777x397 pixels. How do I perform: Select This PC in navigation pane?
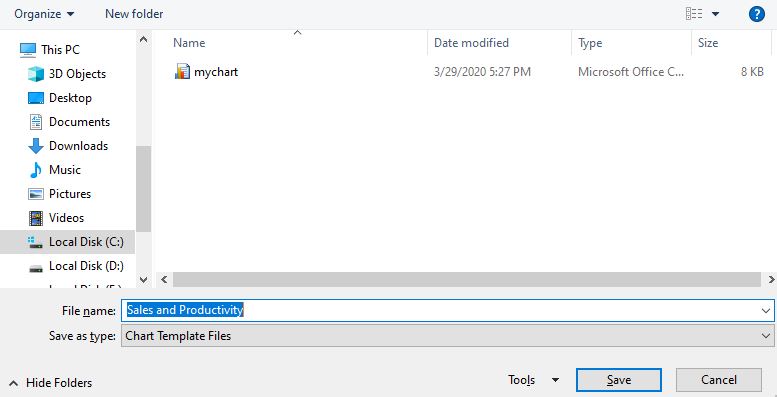[60, 50]
